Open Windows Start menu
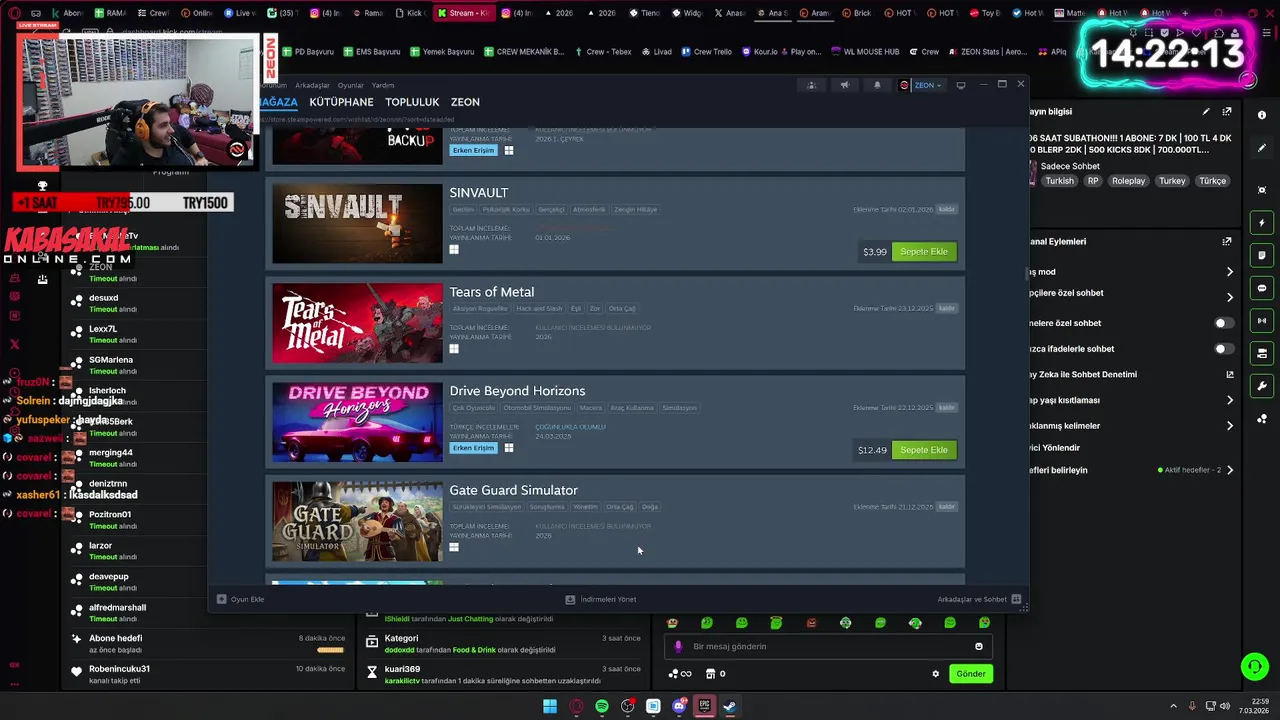Viewport: 1280px width, 720px height. 549,706
